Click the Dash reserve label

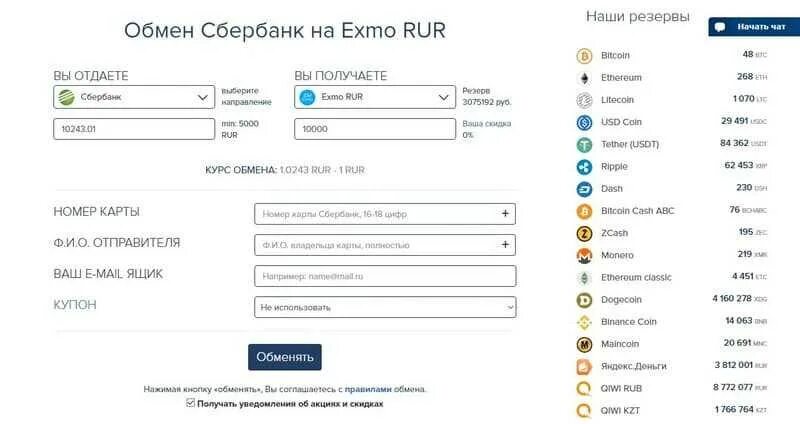point(612,189)
